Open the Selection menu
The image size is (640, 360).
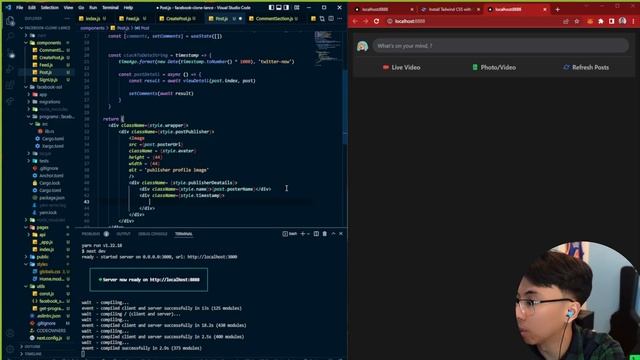(49, 7)
